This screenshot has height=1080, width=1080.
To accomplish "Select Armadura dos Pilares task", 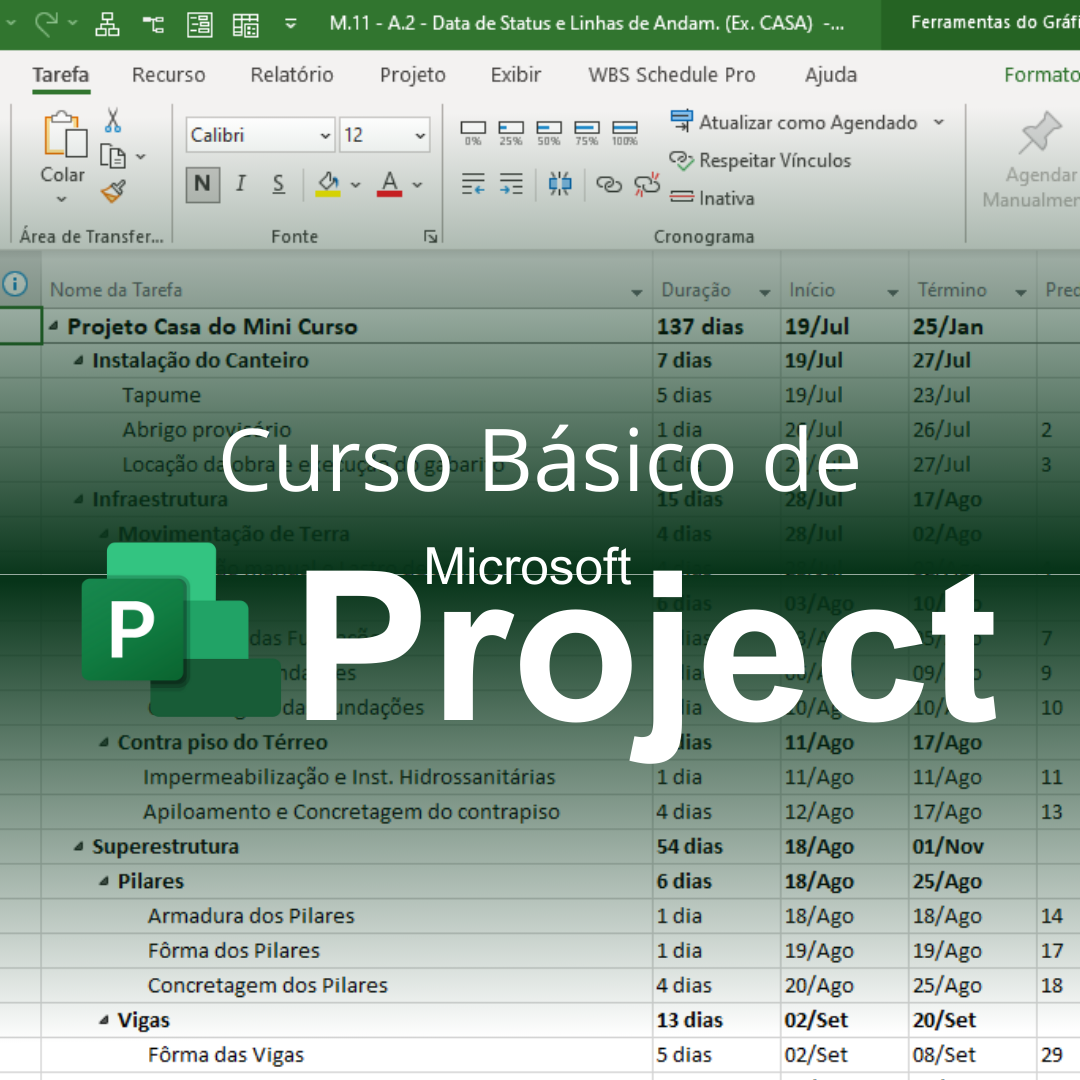I will tap(251, 916).
